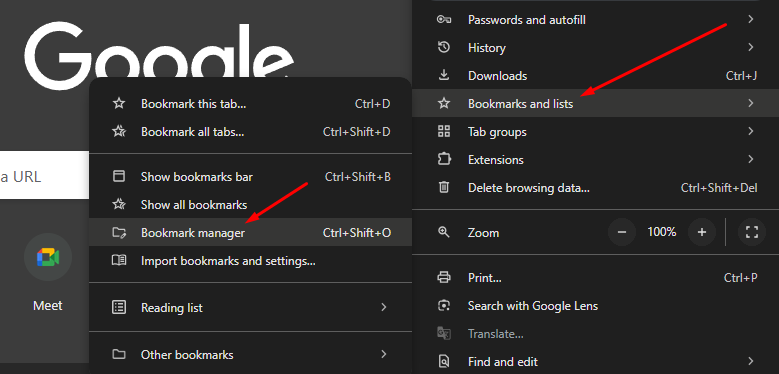Open Bookmark manager from the submenu
The width and height of the screenshot is (779, 374).
tap(250, 232)
